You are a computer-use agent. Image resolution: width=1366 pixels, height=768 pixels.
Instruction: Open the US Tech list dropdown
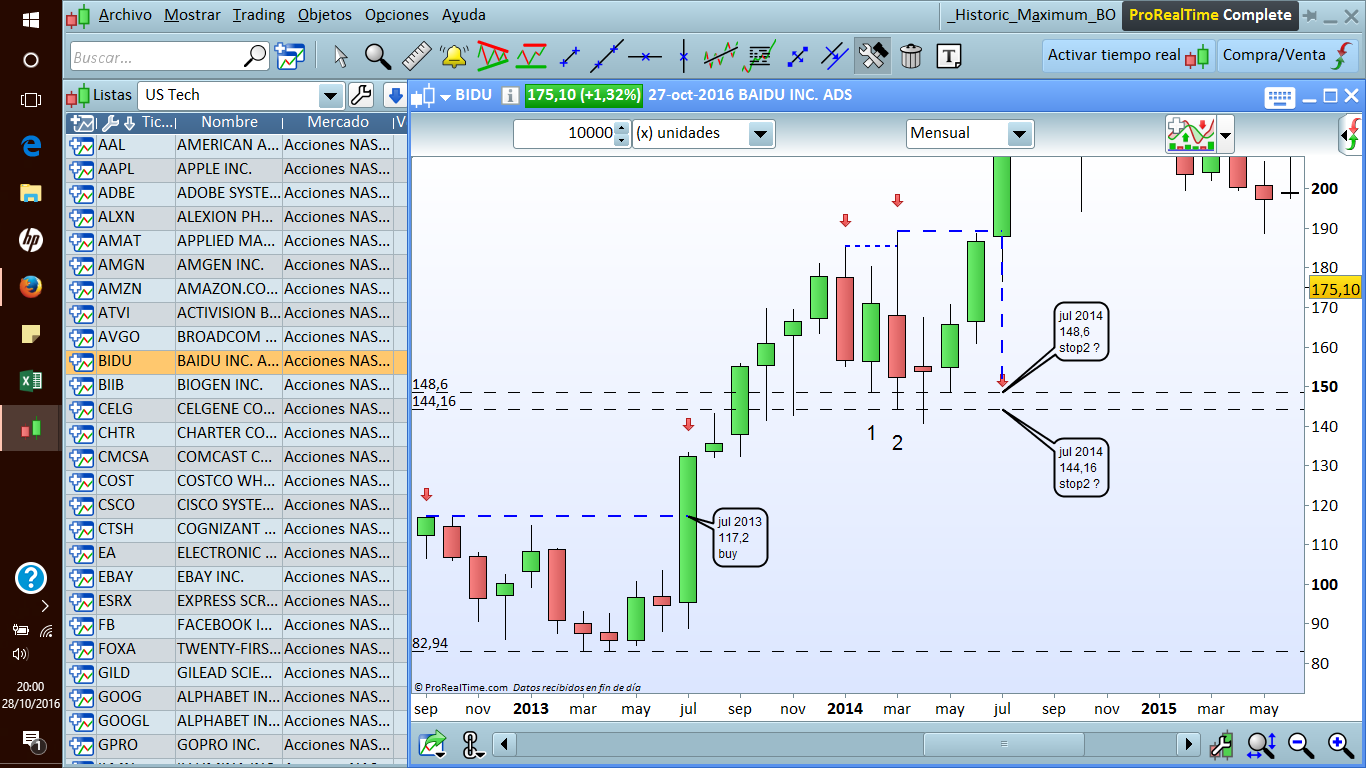(x=330, y=96)
